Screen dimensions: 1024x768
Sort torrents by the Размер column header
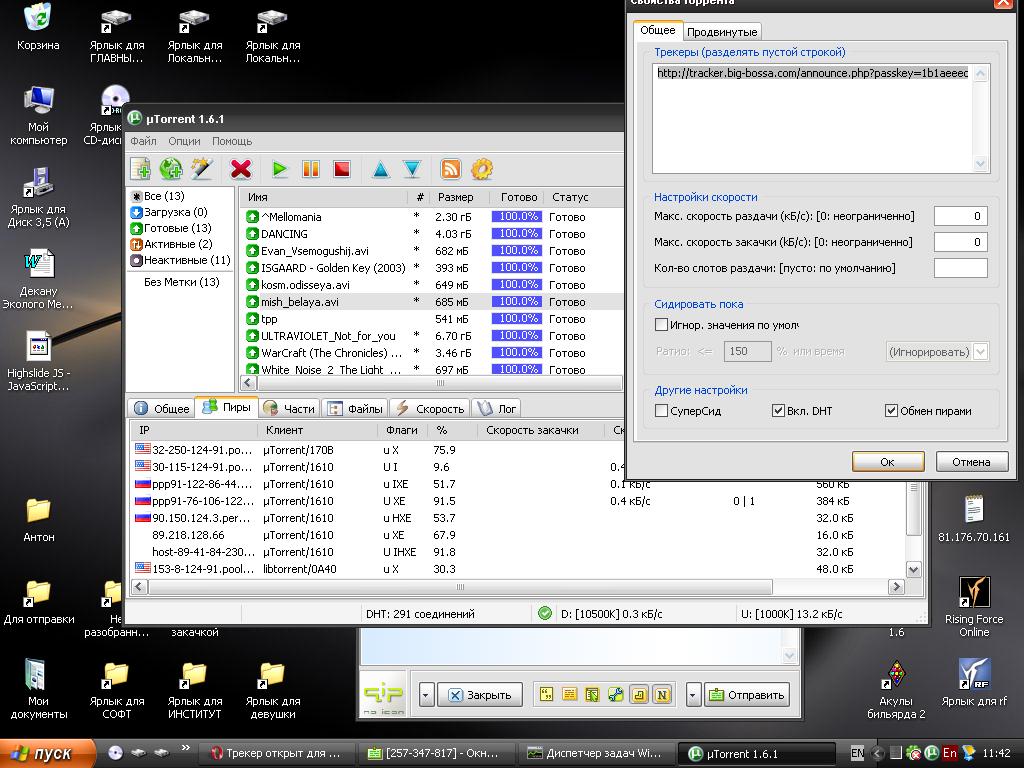click(456, 197)
